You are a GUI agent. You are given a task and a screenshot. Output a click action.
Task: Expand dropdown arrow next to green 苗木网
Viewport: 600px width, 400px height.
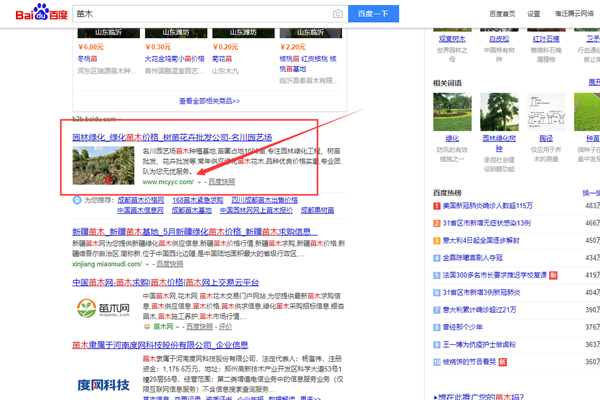tap(178, 327)
